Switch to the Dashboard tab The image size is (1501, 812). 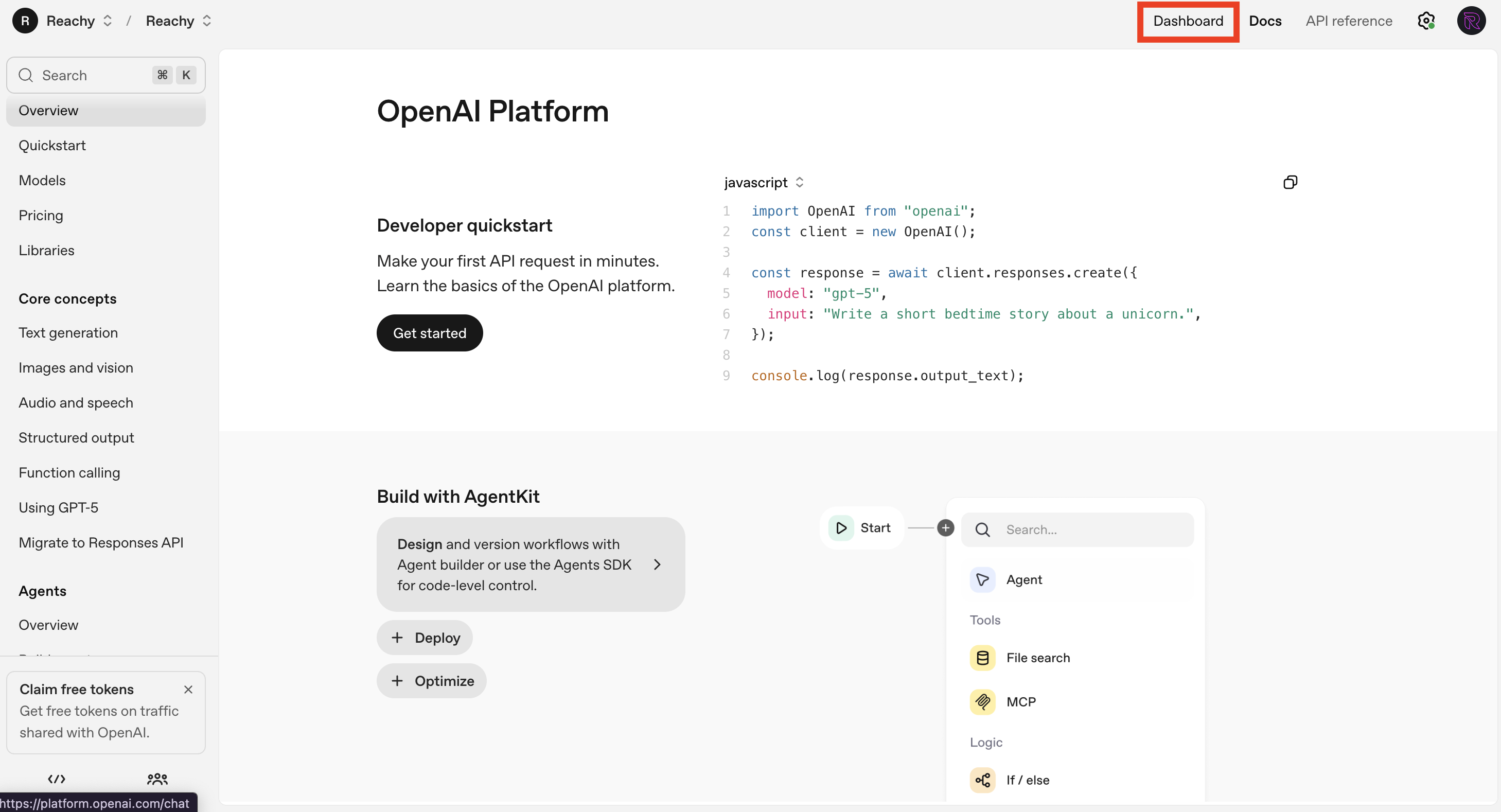(1188, 21)
